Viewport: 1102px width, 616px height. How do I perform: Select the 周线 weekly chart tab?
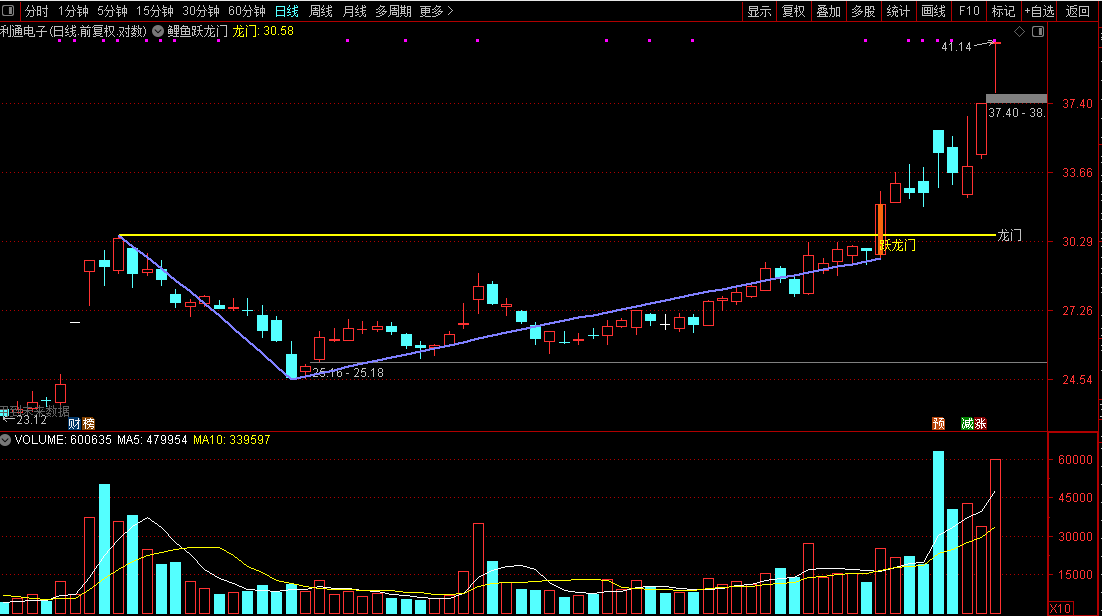(x=320, y=11)
